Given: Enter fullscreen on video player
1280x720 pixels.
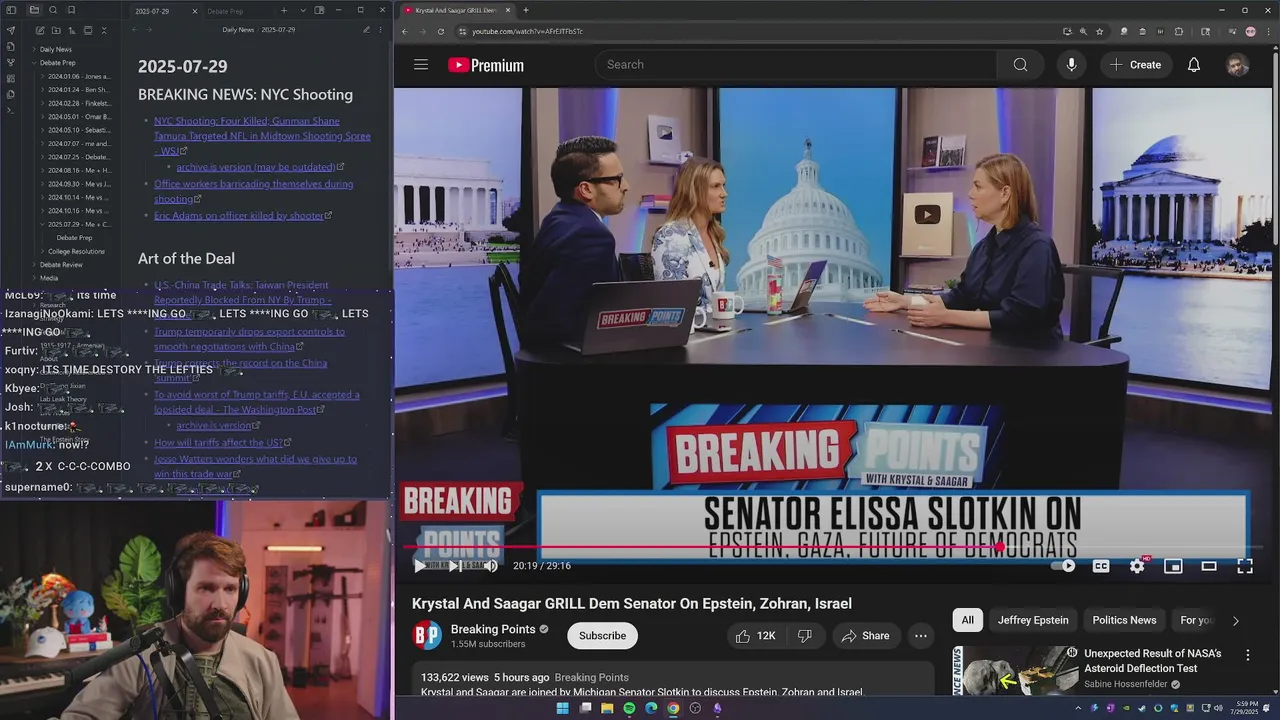Looking at the screenshot, I should [x=1245, y=566].
